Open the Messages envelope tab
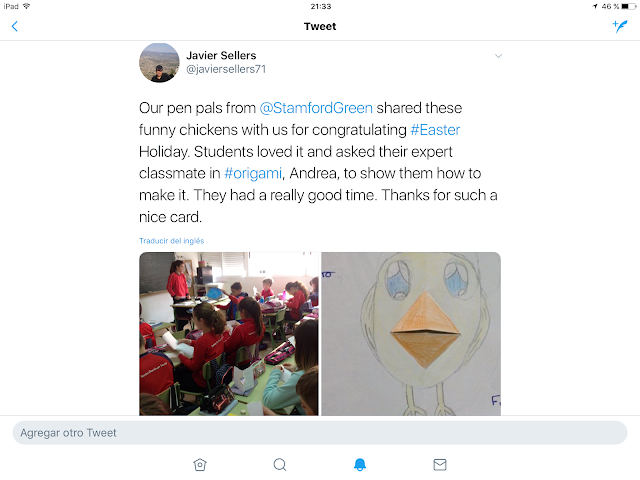This screenshot has height=480, width=640. [440, 464]
